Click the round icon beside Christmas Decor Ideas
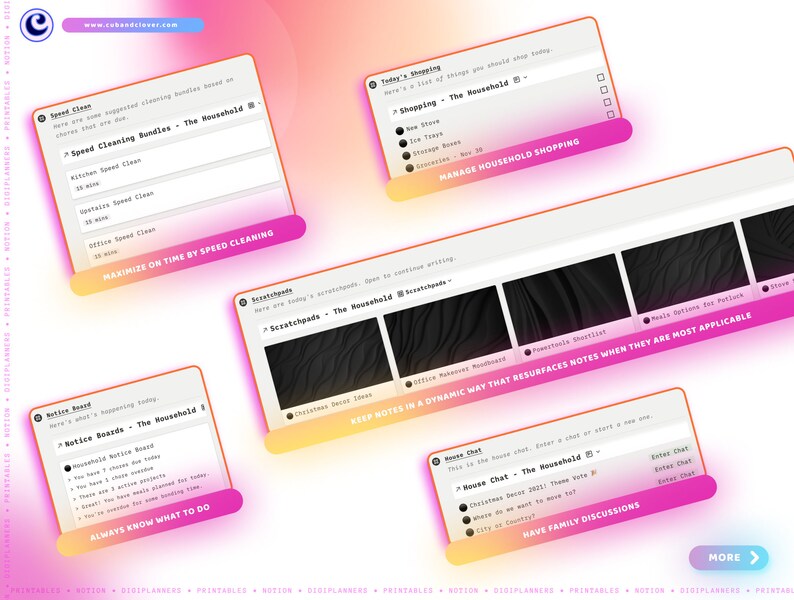Screen dimensions: 794x600 pyautogui.click(x=290, y=416)
